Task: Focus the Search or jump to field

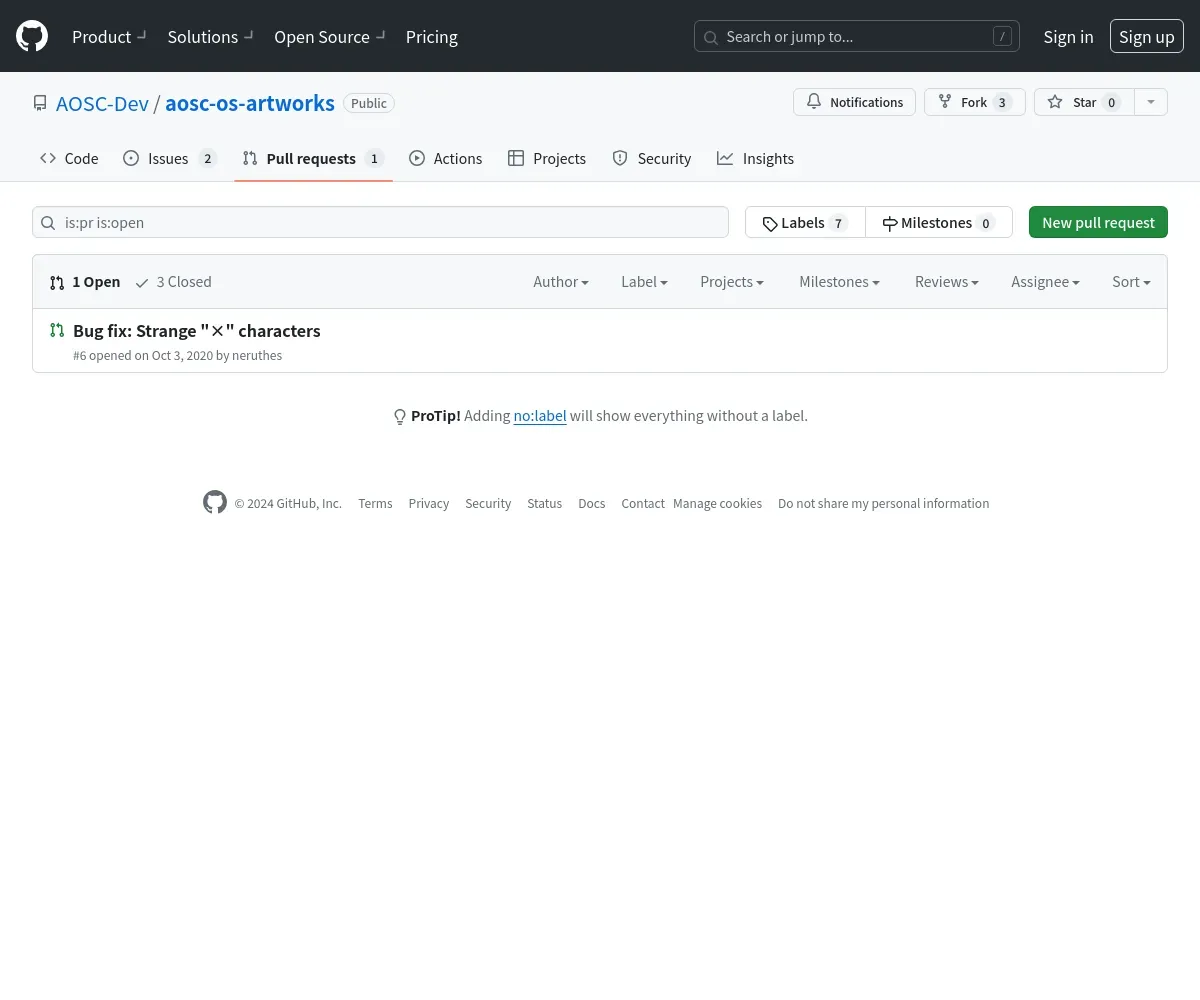Action: pos(857,37)
